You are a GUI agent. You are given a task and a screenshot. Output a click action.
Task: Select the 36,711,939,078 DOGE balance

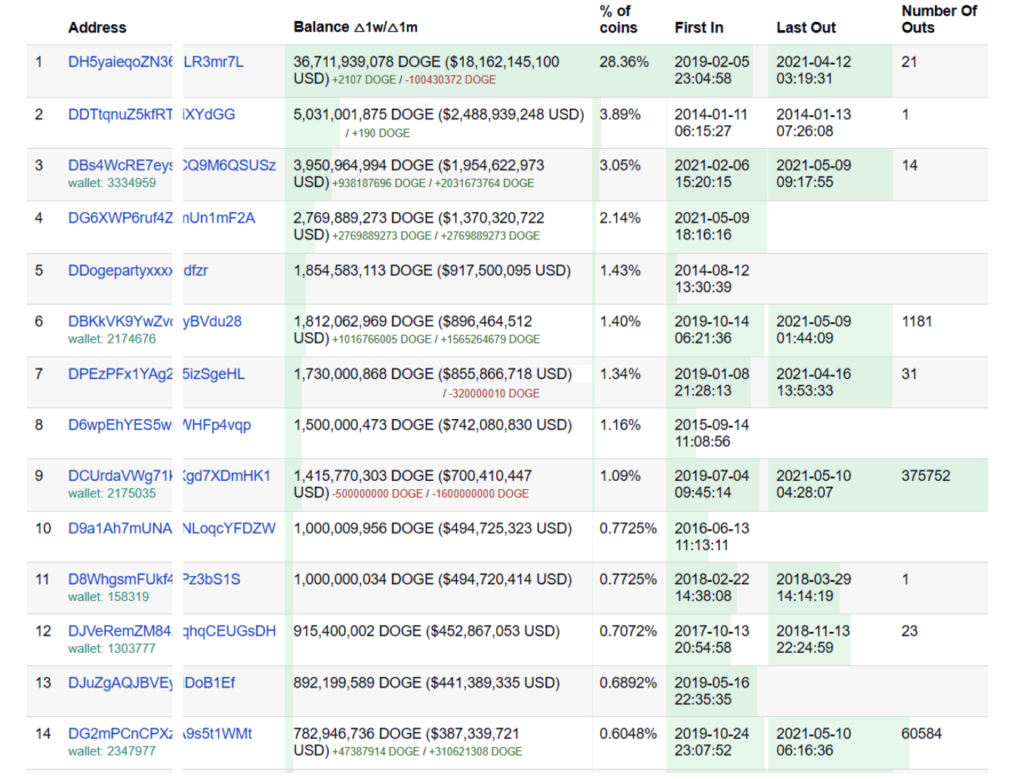(367, 62)
